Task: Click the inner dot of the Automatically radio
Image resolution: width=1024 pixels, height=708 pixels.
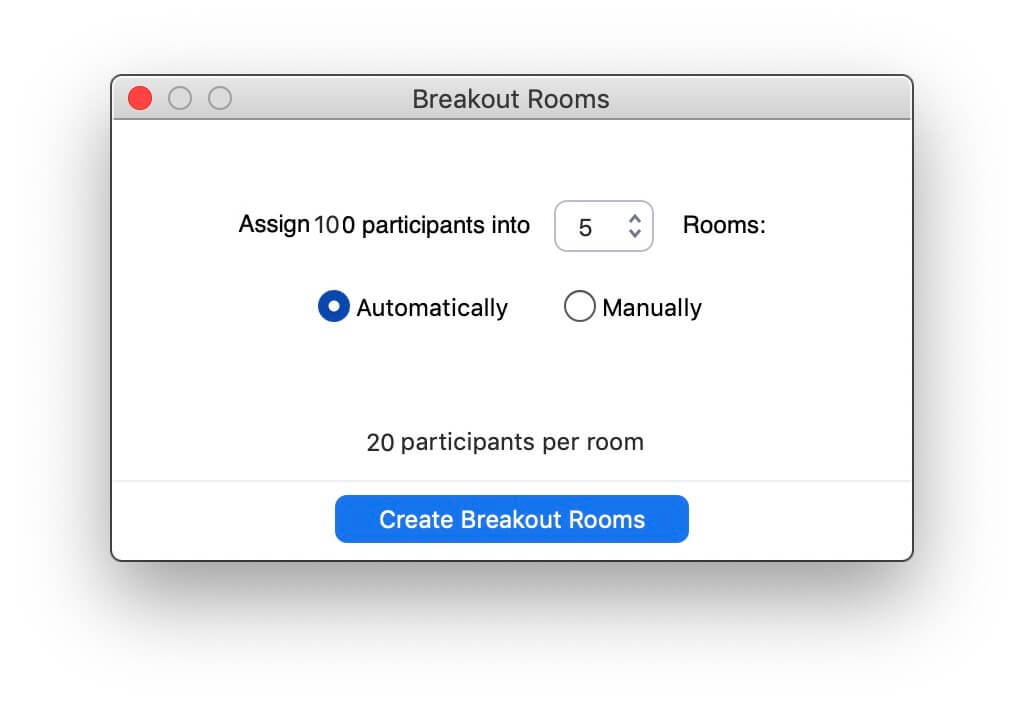Action: [333, 306]
